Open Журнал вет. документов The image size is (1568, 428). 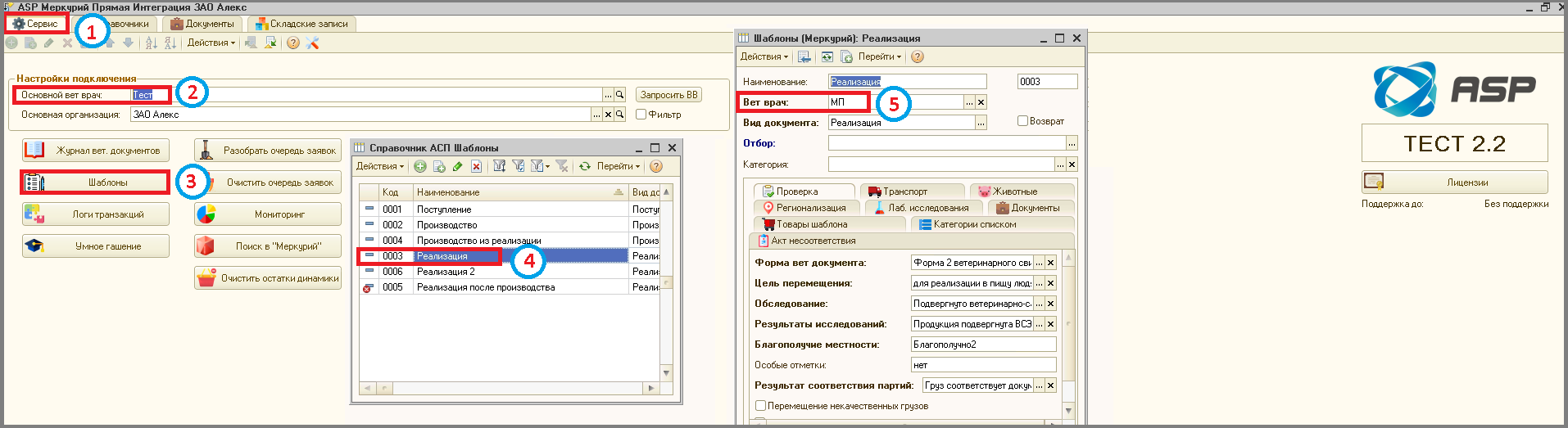(x=96, y=151)
